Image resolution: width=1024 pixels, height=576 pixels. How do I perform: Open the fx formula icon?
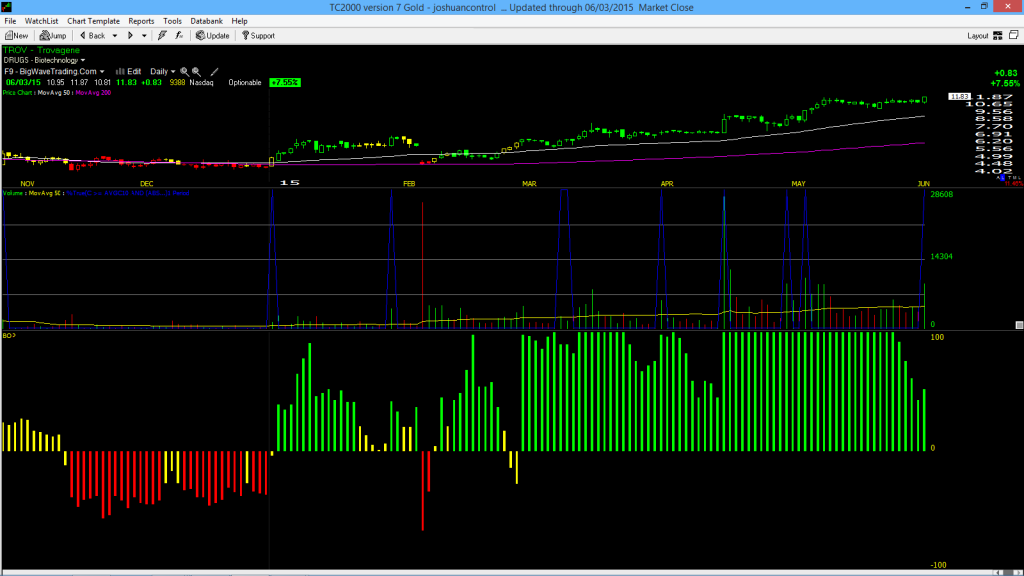click(x=179, y=36)
